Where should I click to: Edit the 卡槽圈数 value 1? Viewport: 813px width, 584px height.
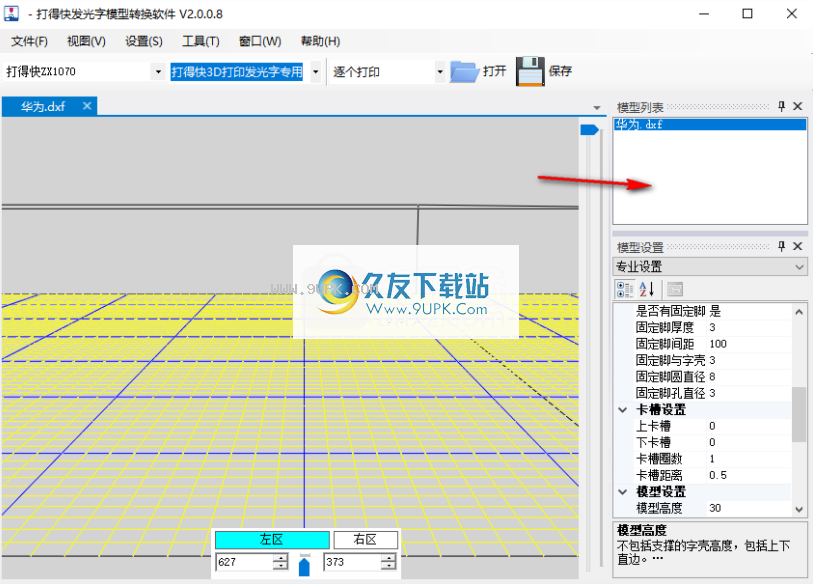[x=749, y=458]
